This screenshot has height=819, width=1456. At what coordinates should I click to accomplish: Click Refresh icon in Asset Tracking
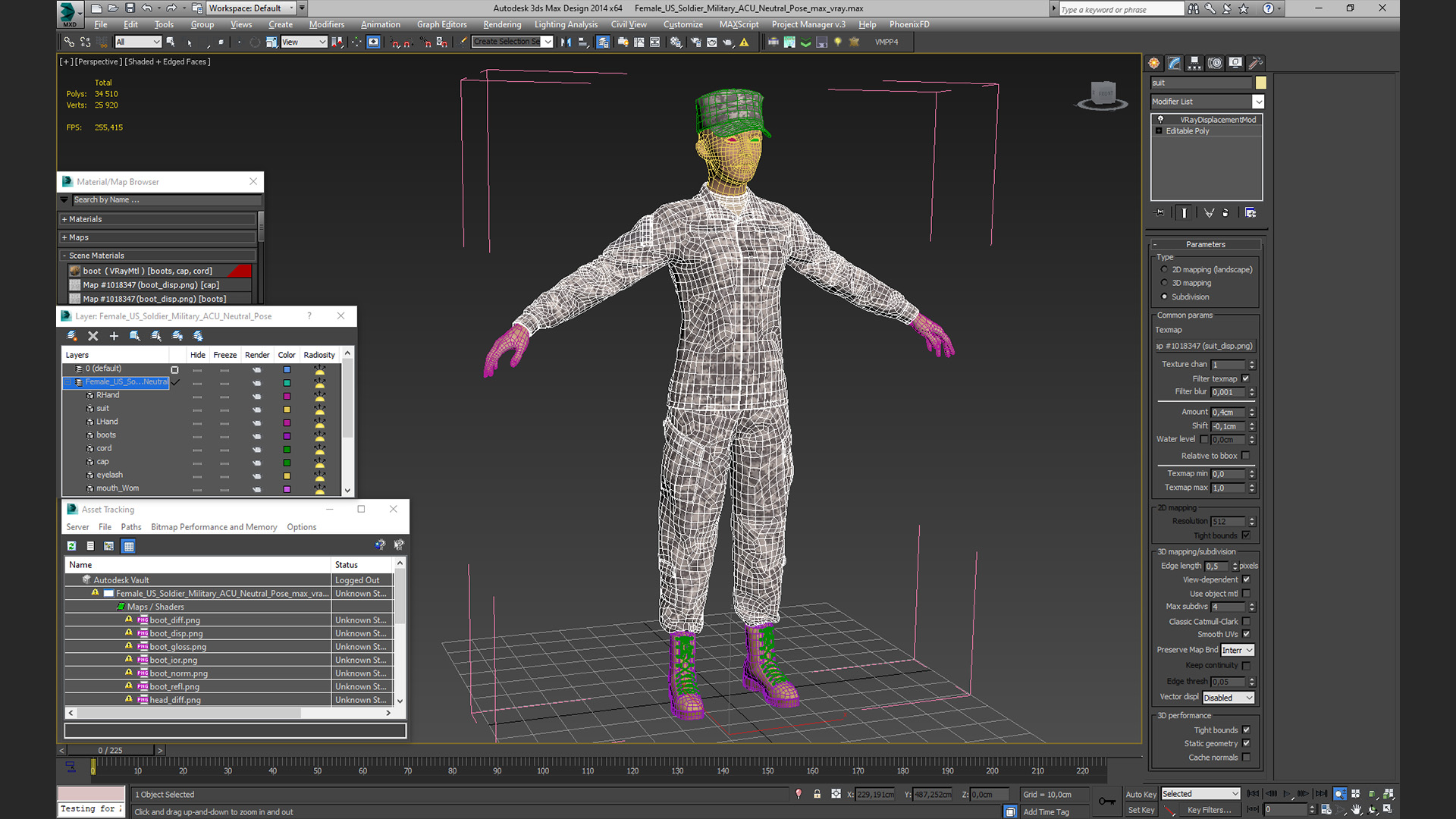(x=71, y=546)
